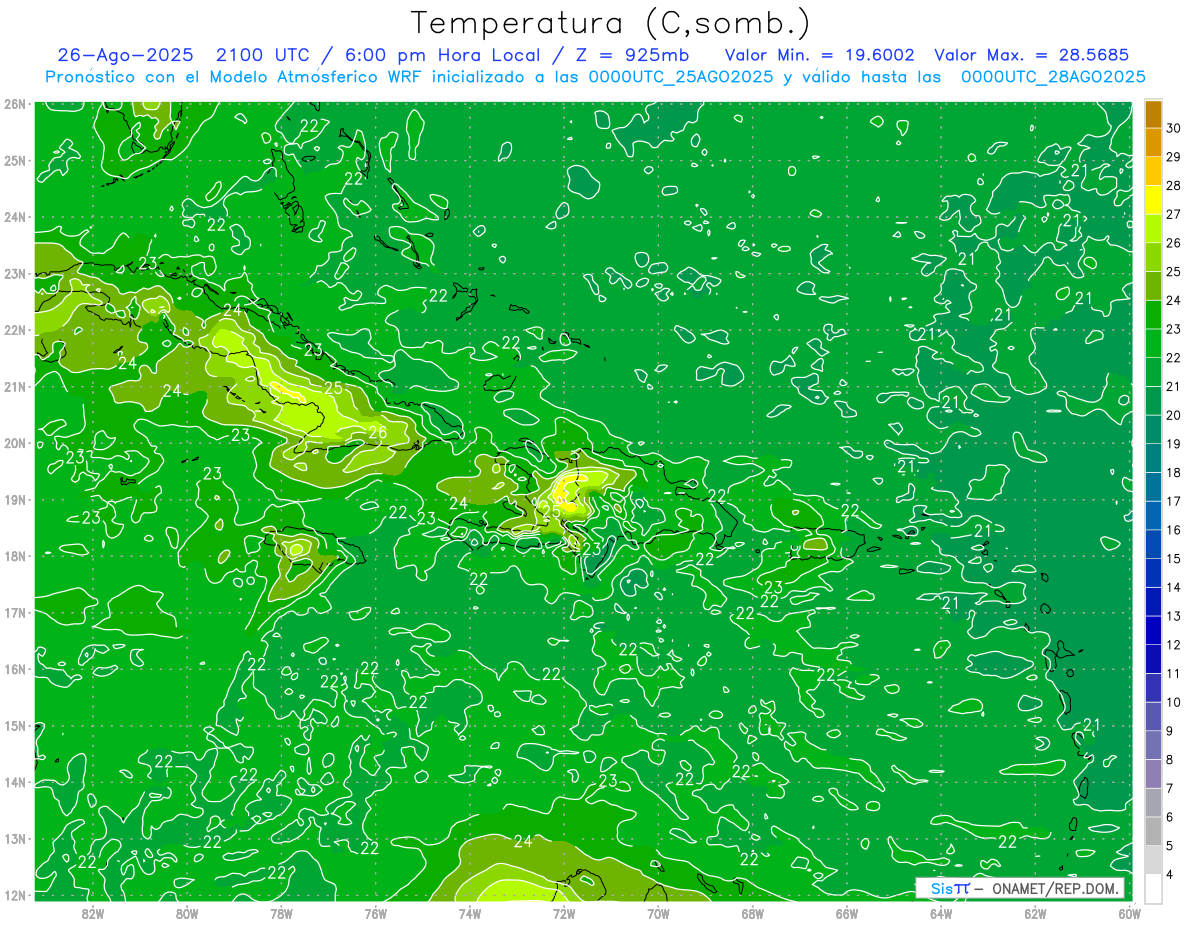Pick gray color bar segment between 5 and 6

click(1153, 831)
